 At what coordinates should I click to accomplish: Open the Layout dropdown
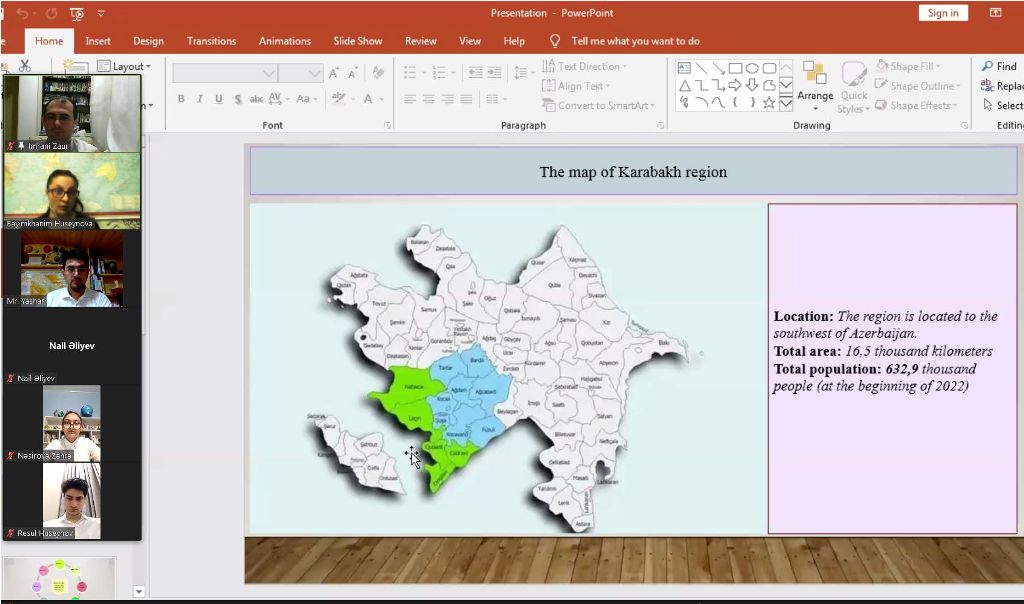(125, 66)
